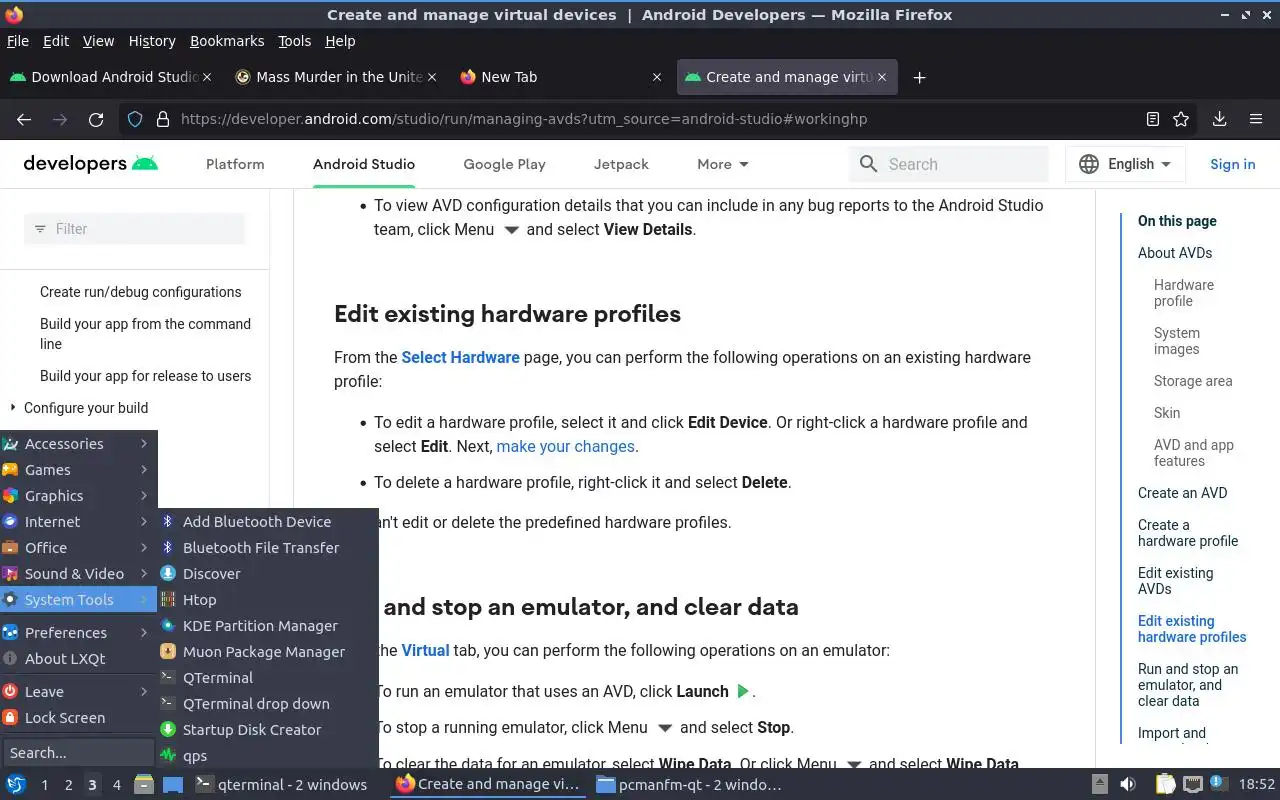1280x800 pixels.
Task: Click the start menu Search field
Action: 79,753
